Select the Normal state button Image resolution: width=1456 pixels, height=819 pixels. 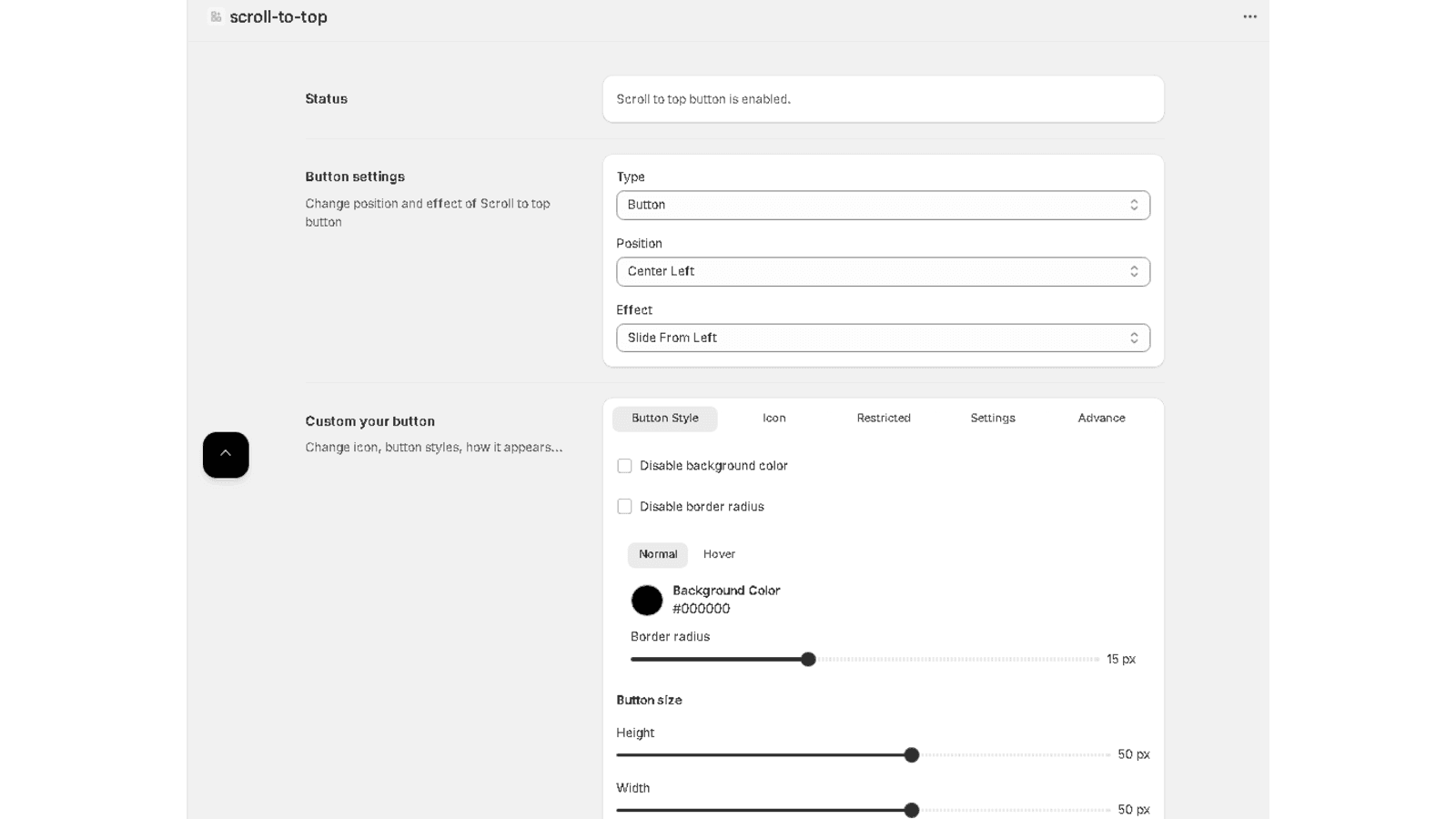[658, 554]
